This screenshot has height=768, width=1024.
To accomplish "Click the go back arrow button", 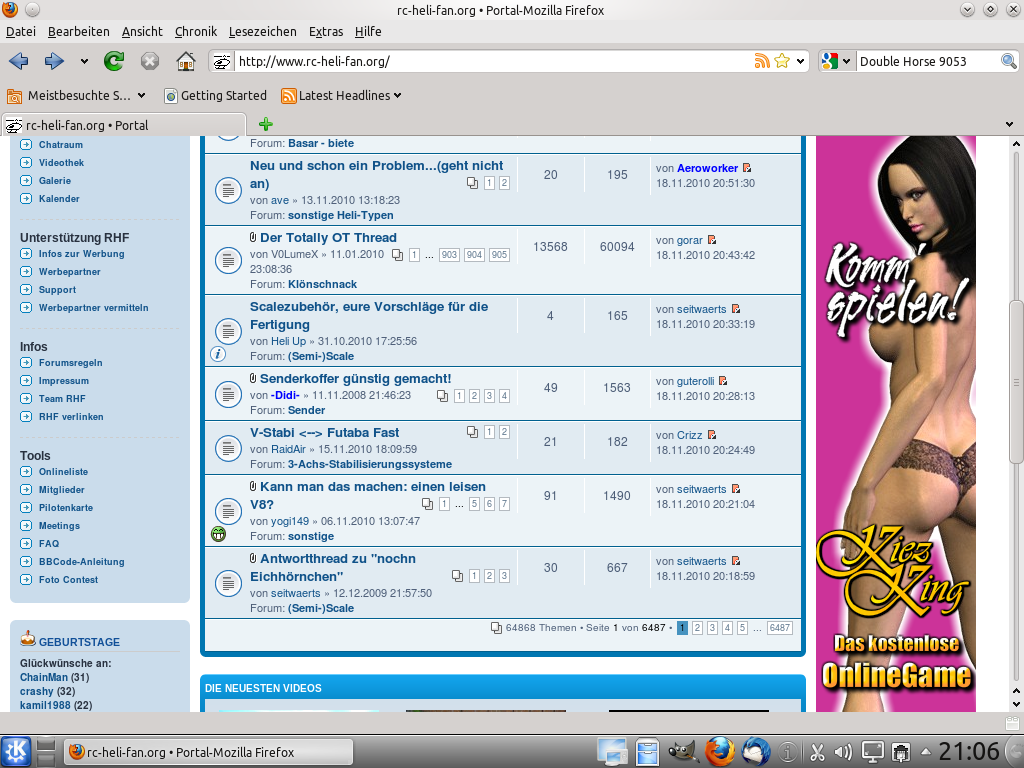I will pyautogui.click(x=19, y=61).
